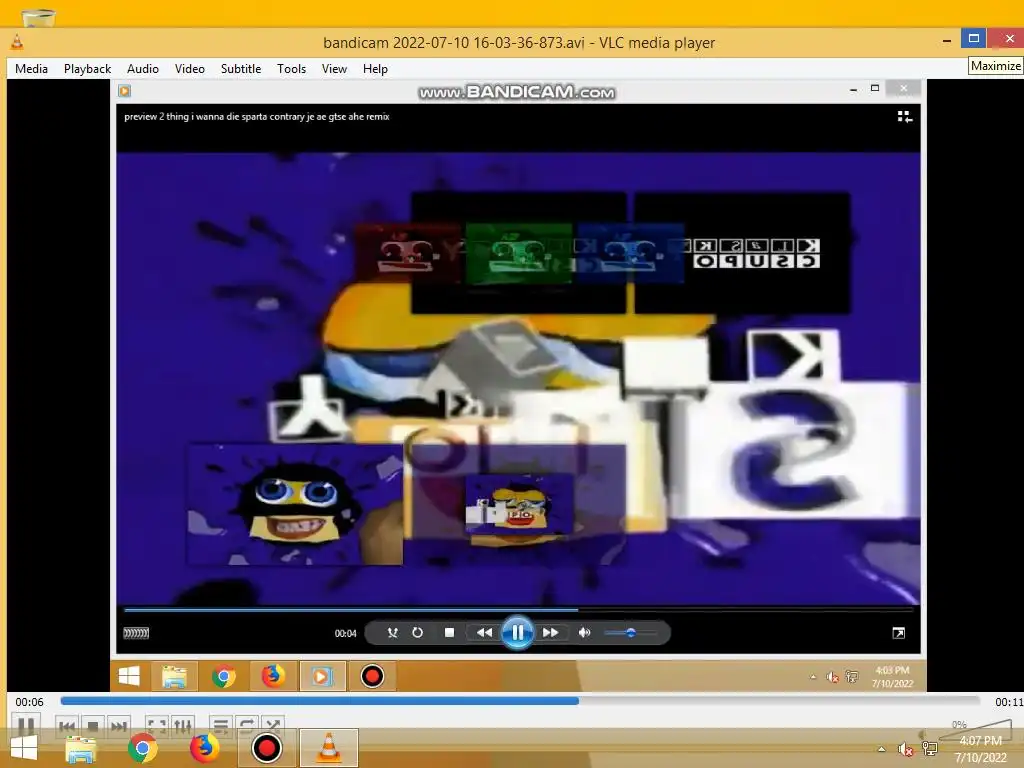Open the Subtitle menu

point(241,69)
